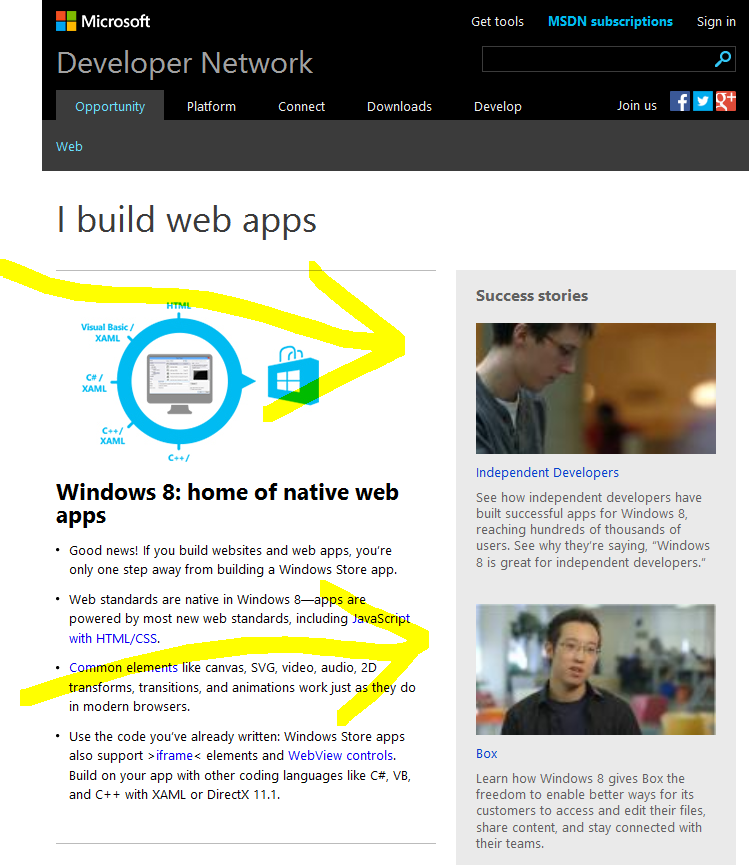Click Get tools link

pyautogui.click(x=497, y=22)
